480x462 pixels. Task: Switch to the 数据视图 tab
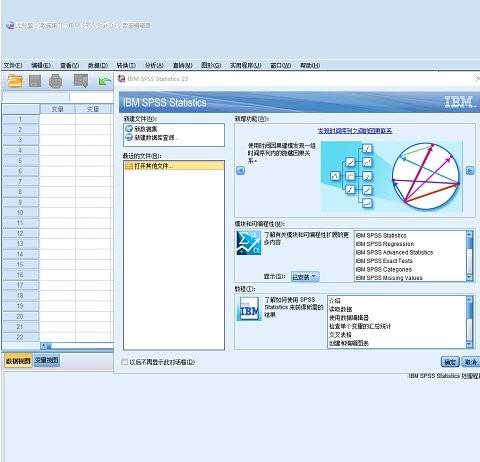point(18,361)
